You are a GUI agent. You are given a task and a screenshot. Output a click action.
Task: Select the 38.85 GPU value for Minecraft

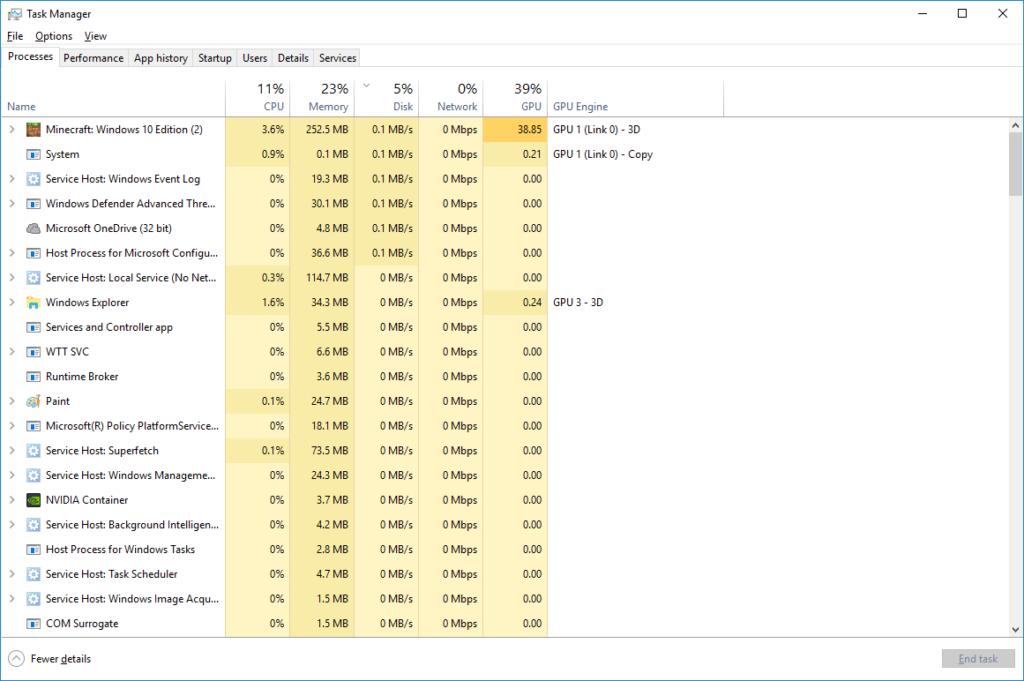(515, 129)
